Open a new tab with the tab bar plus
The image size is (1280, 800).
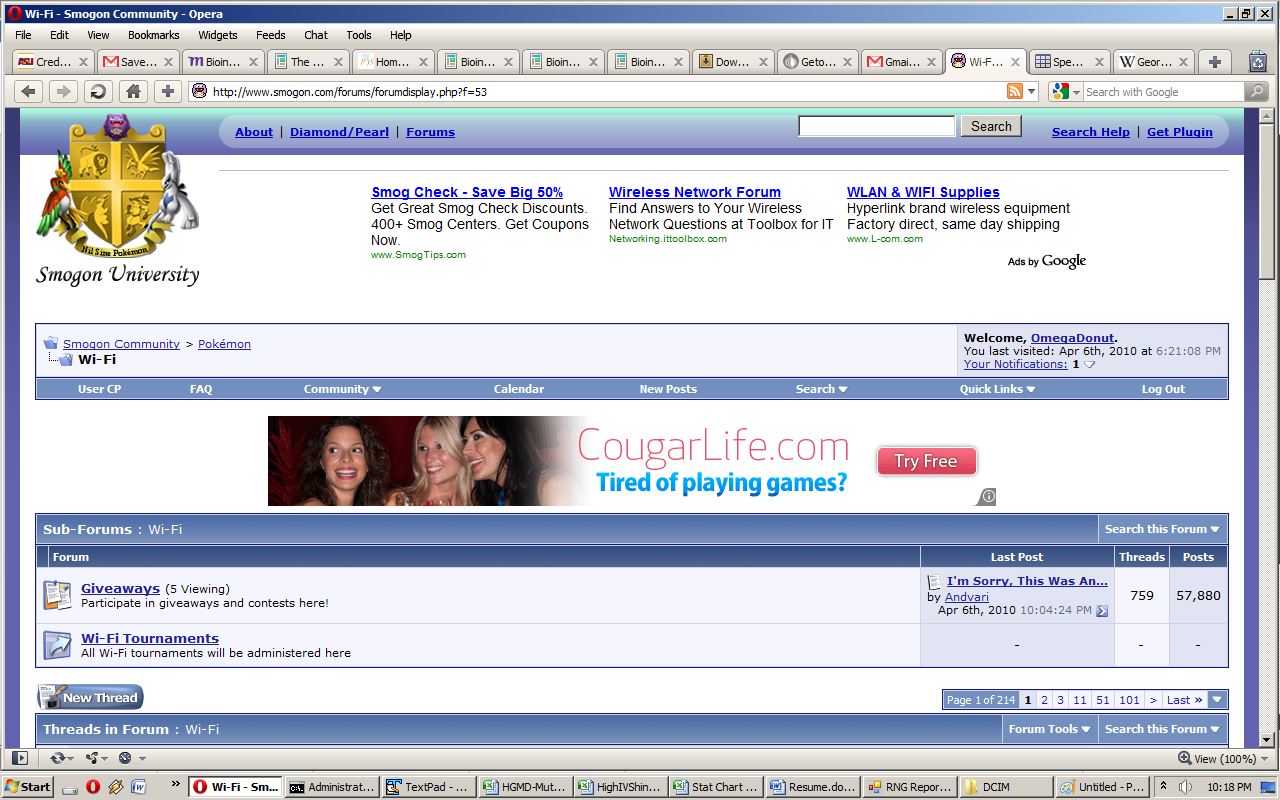point(1215,62)
